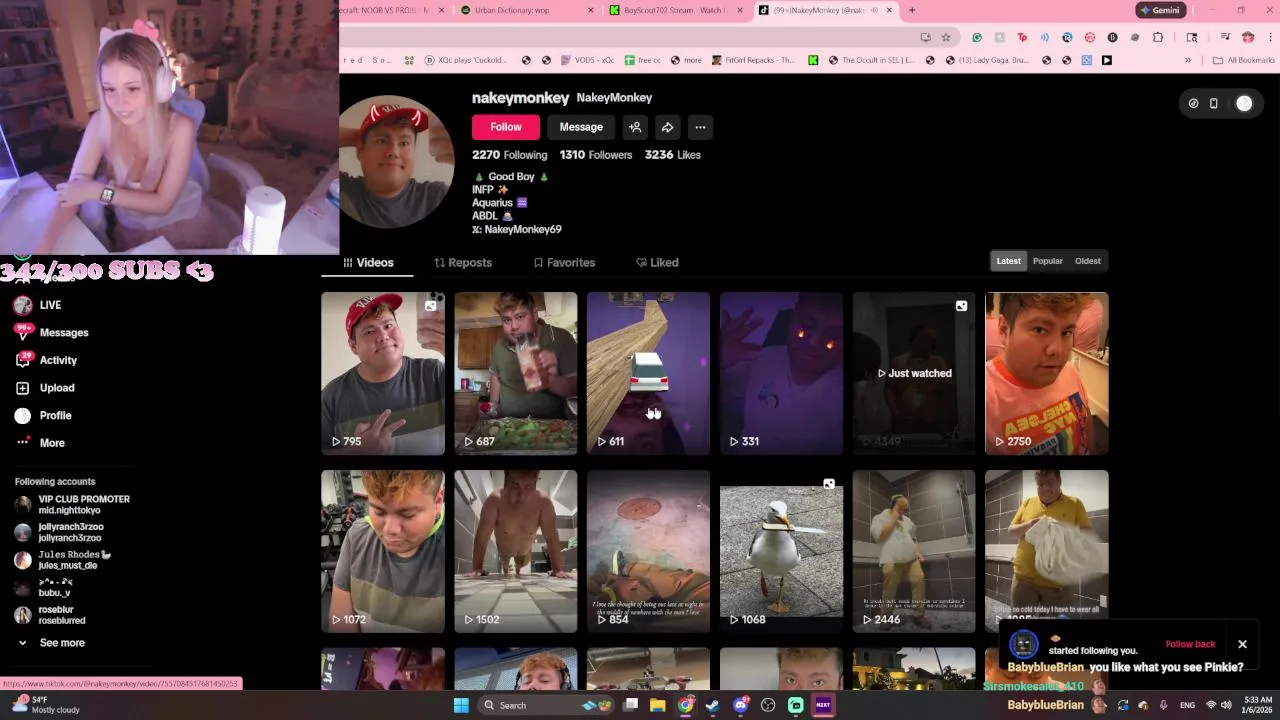Switch to the Liked tab

(657, 262)
